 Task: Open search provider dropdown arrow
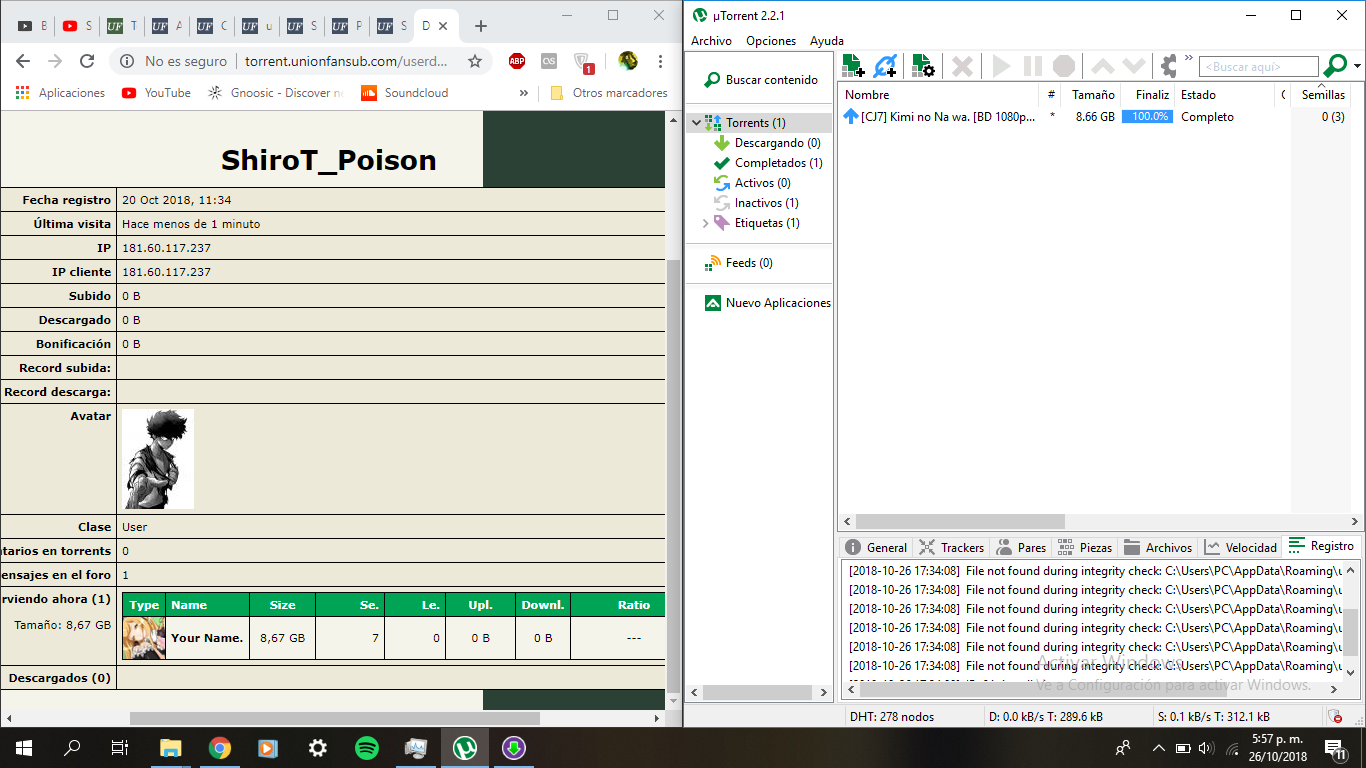coord(1357,67)
